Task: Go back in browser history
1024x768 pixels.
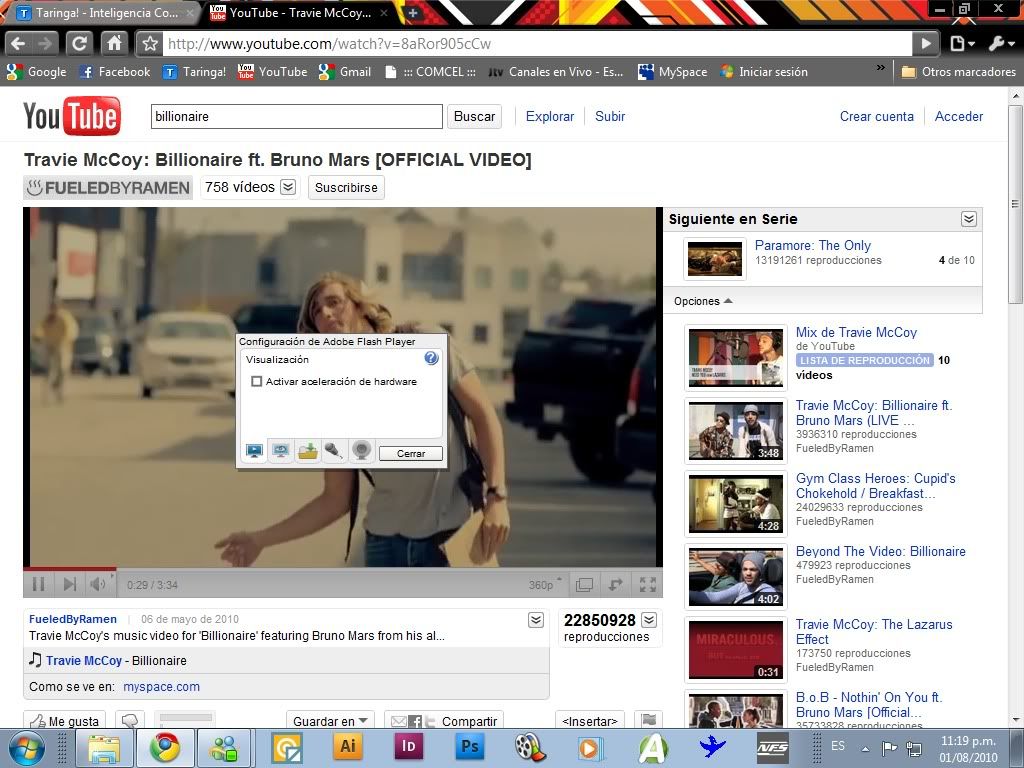Action: [x=18, y=44]
